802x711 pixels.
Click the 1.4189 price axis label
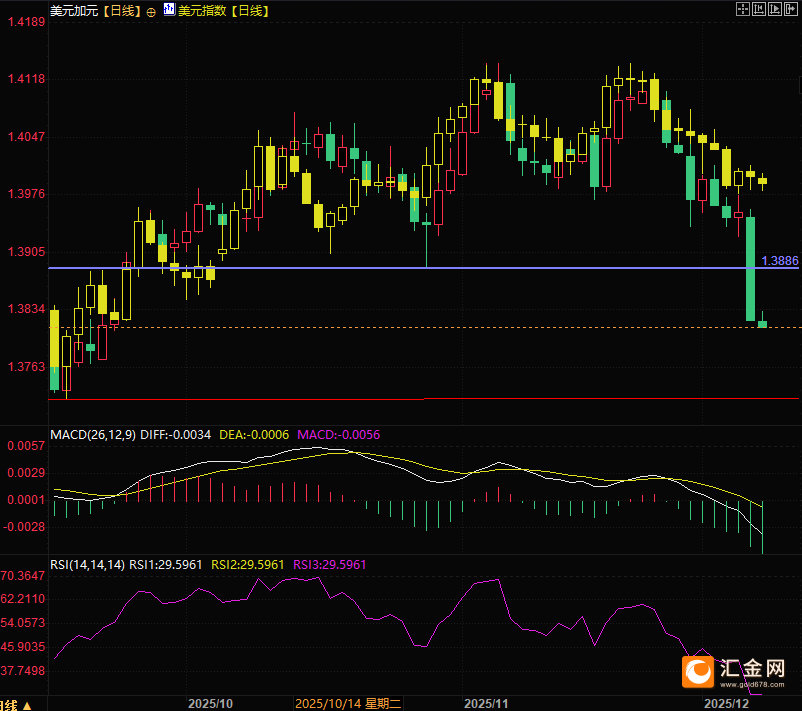click(x=26, y=22)
